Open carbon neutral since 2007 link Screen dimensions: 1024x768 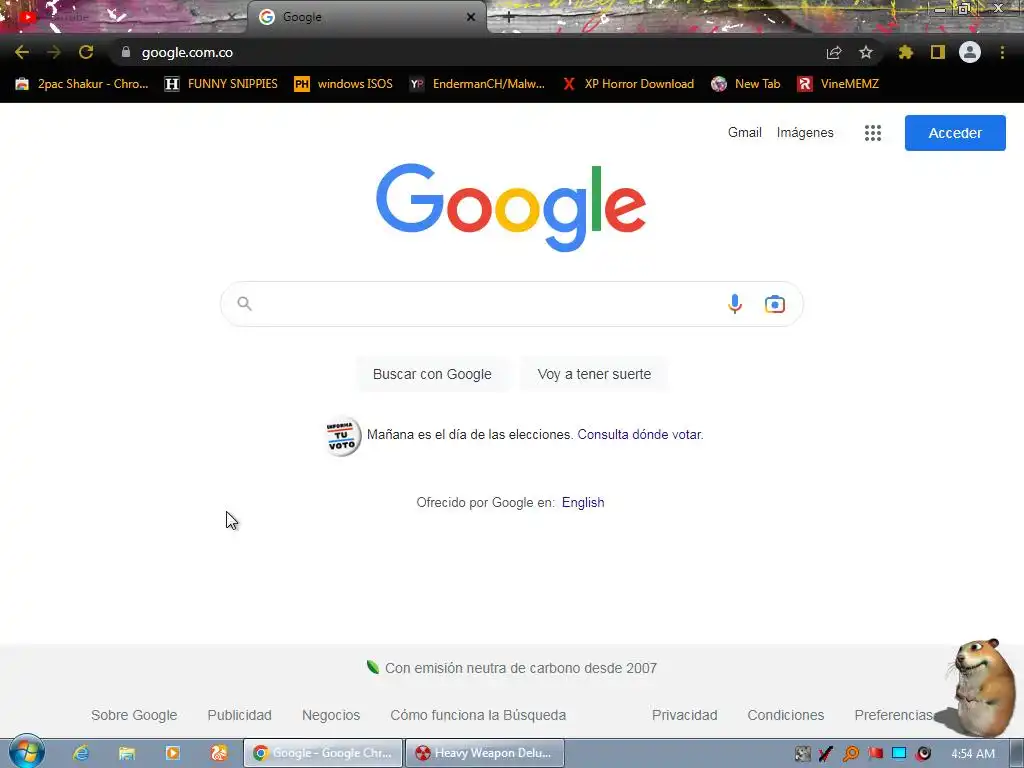(511, 668)
